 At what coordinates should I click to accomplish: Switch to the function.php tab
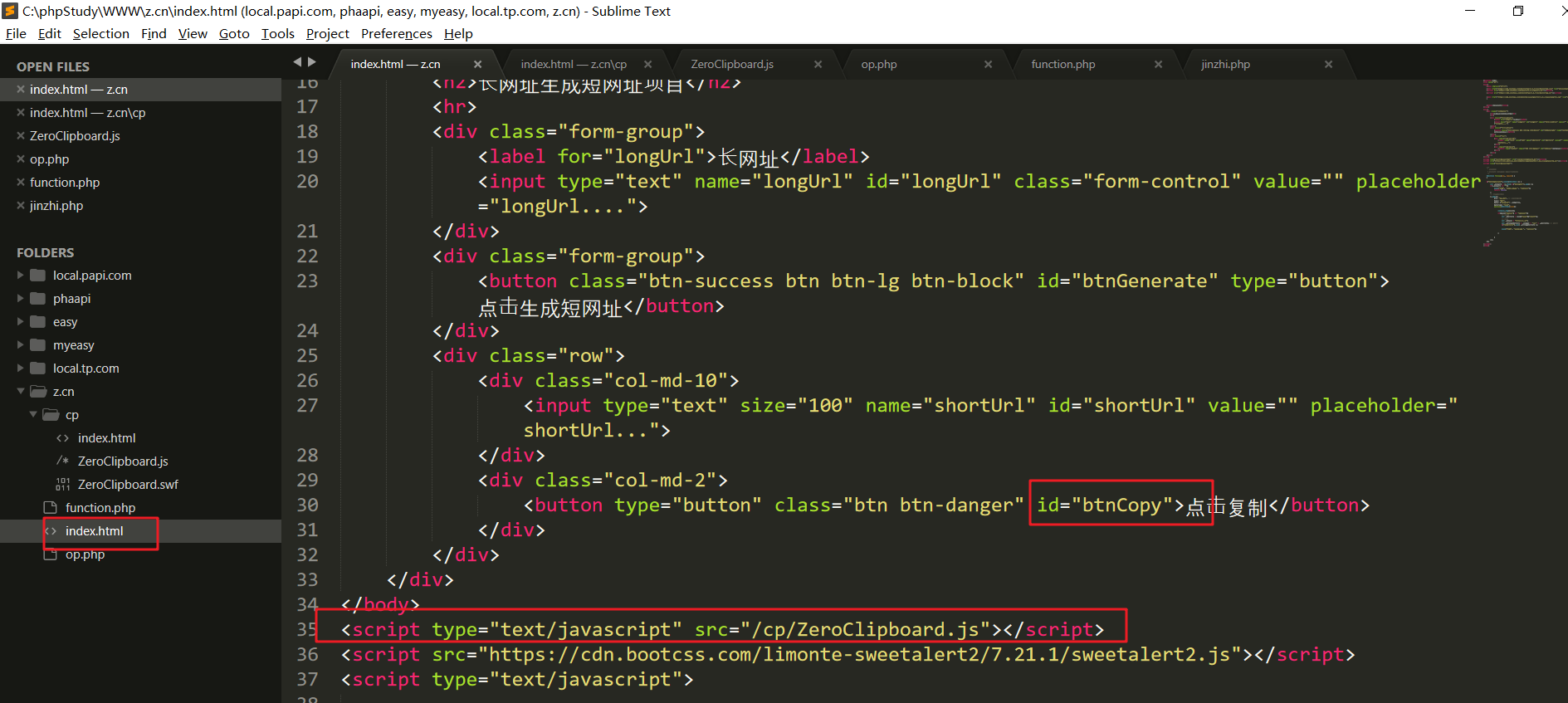pyautogui.click(x=1063, y=64)
